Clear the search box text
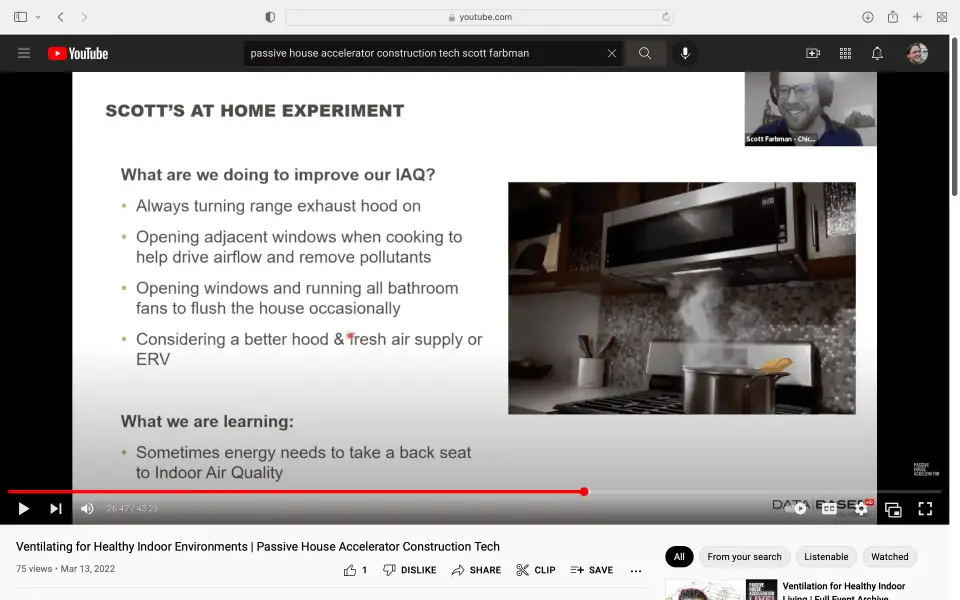Viewport: 960px width, 600px height. tap(611, 53)
